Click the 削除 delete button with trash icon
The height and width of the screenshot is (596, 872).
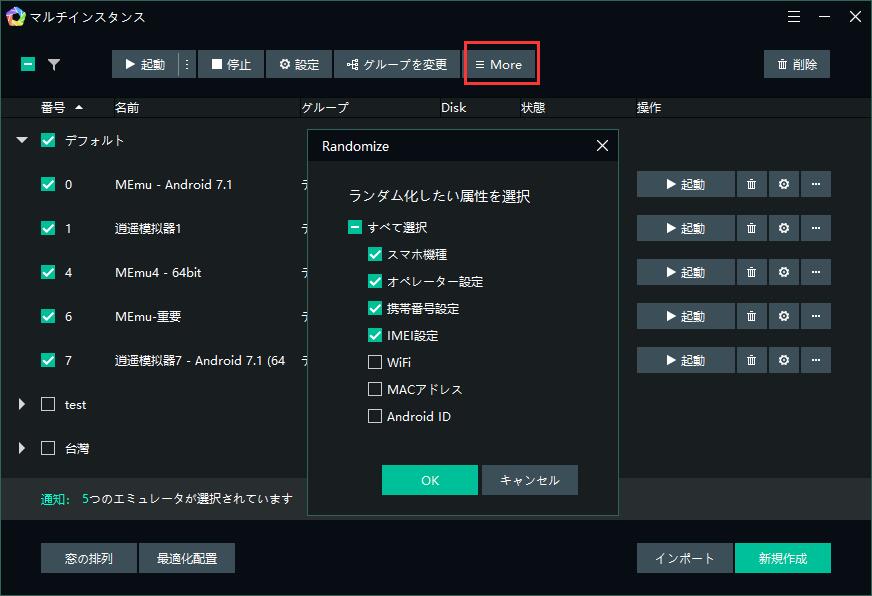(796, 63)
